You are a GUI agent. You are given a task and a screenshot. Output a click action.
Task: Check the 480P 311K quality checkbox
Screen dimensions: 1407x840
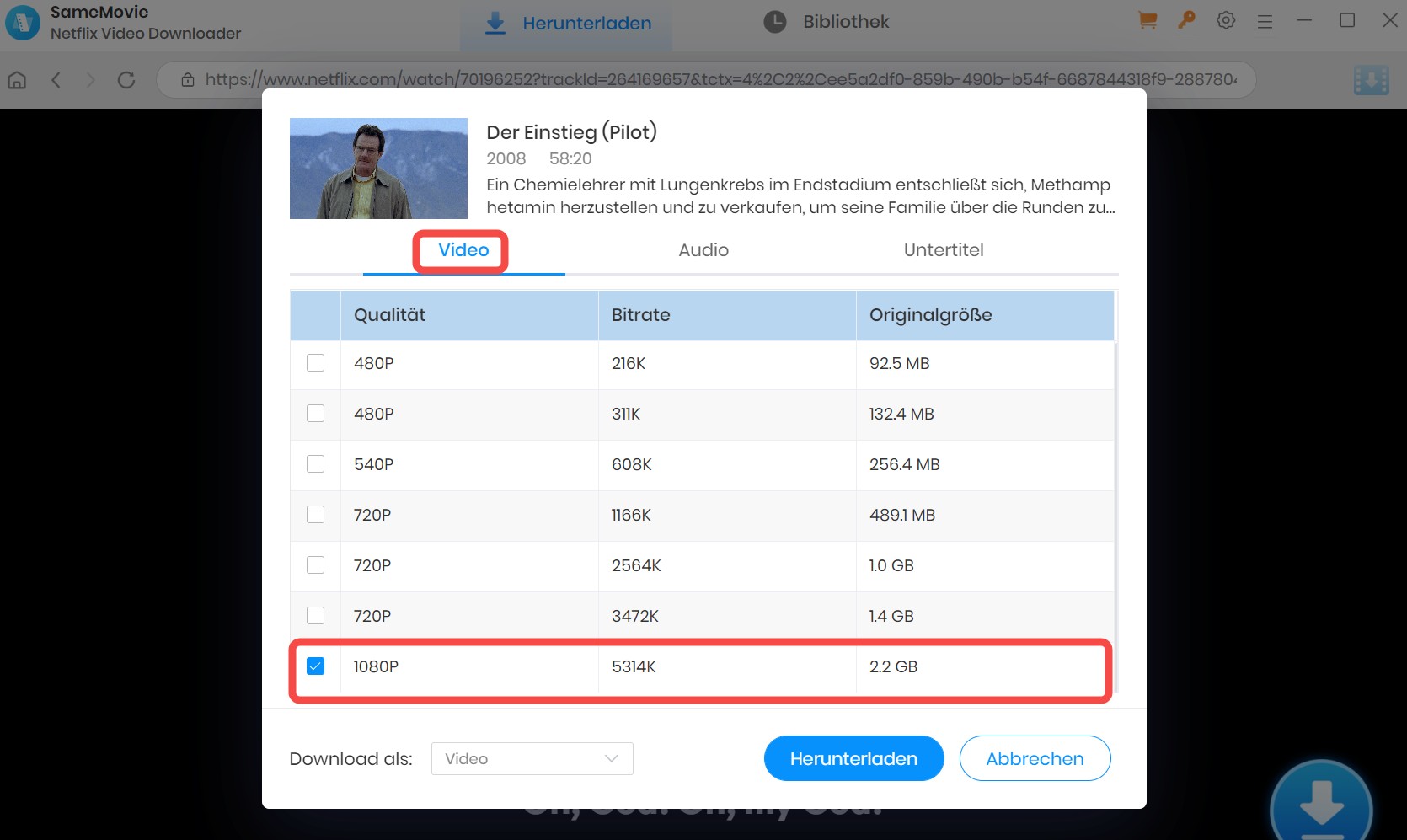tap(315, 414)
